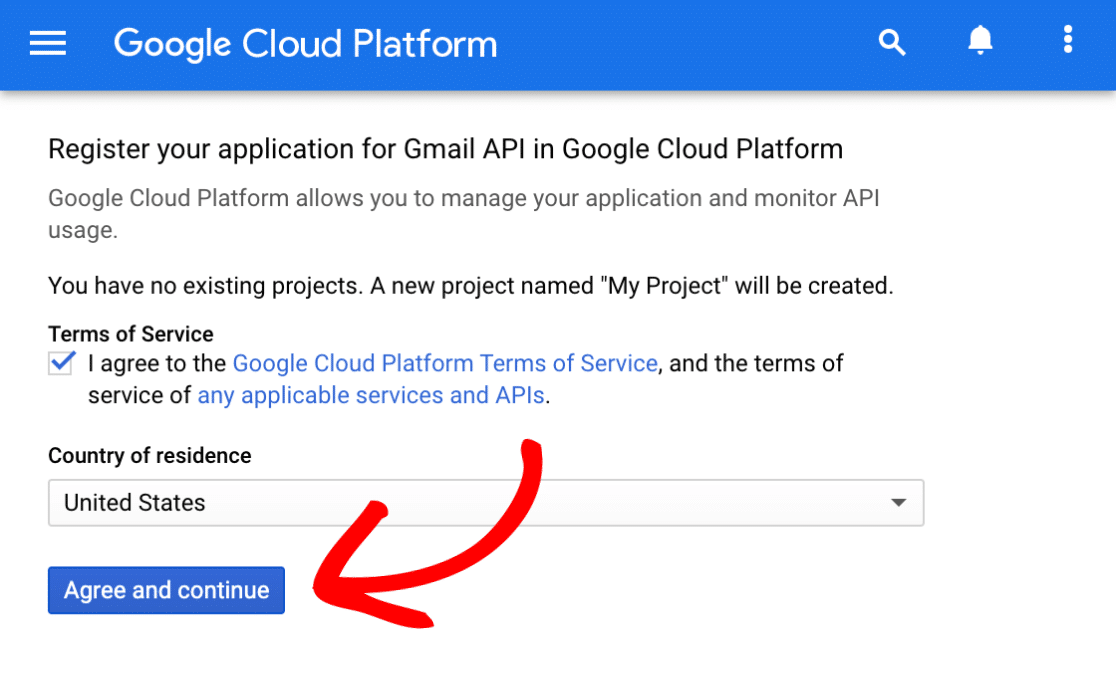Screen dimensions: 1116x674
Task: Click the Google Cloud Platform logo text
Action: pos(305,44)
